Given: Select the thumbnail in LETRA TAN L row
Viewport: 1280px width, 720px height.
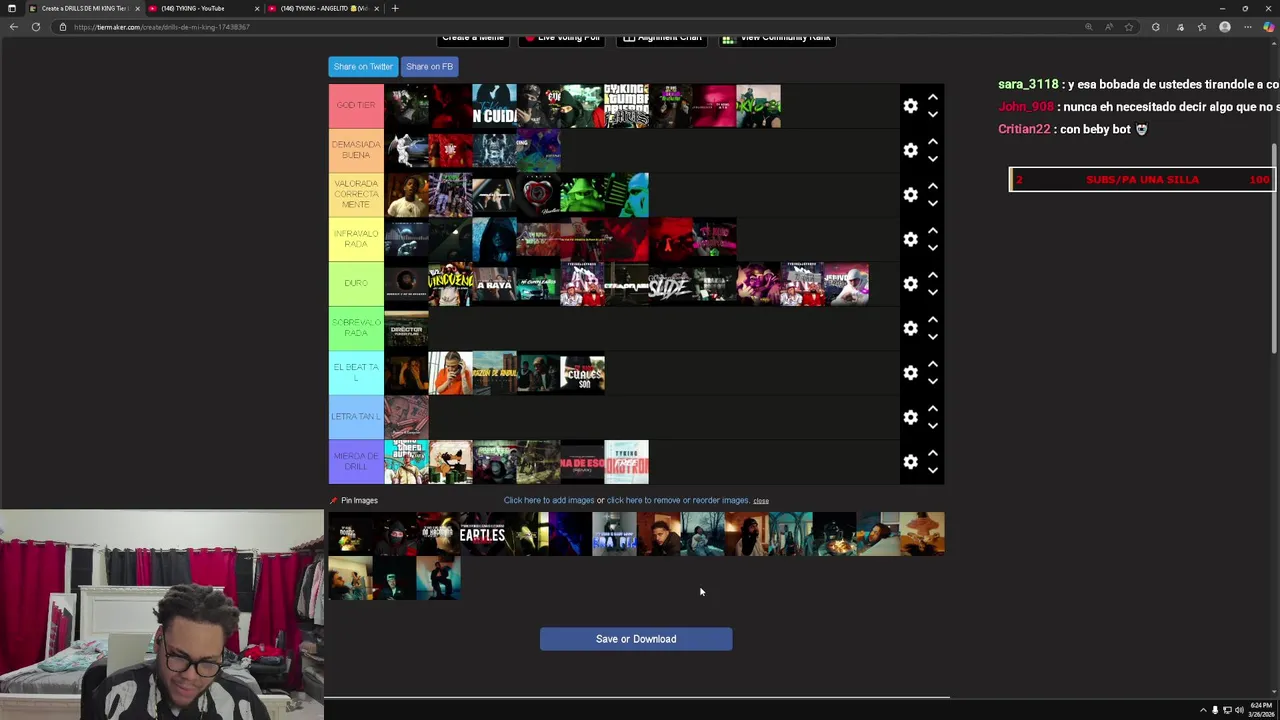Looking at the screenshot, I should tap(406, 417).
